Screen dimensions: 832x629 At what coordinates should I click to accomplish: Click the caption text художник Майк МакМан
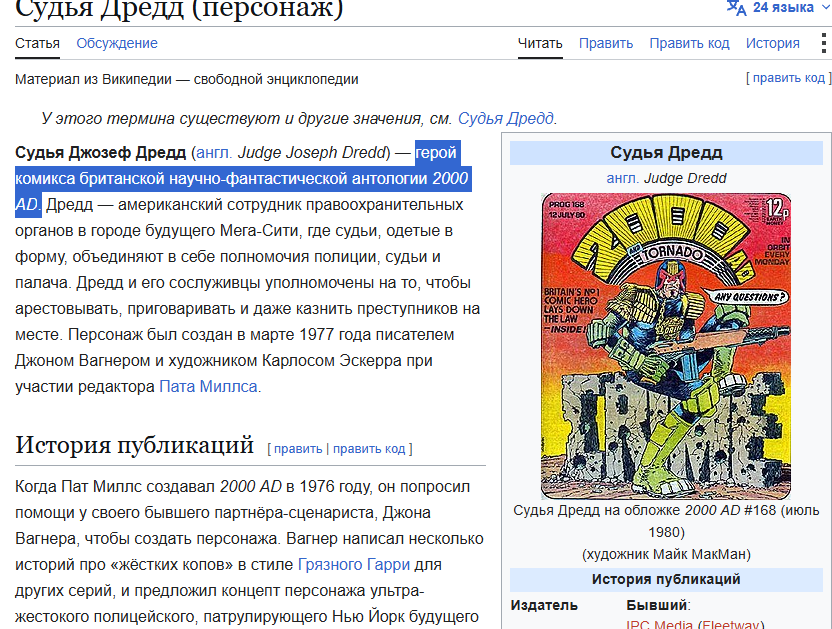[666, 554]
